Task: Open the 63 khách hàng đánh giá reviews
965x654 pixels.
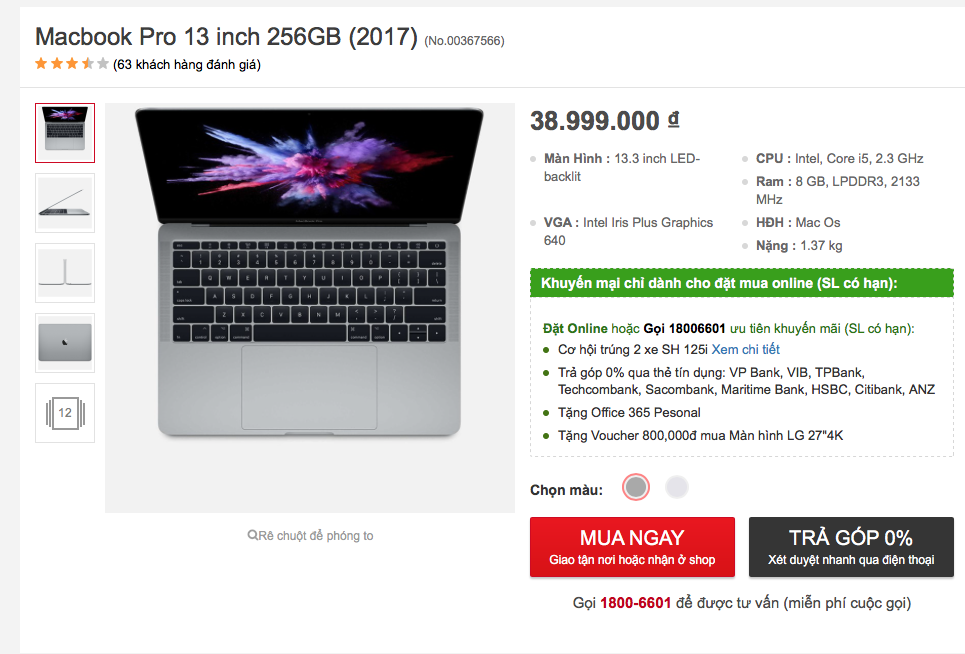Action: (186, 65)
